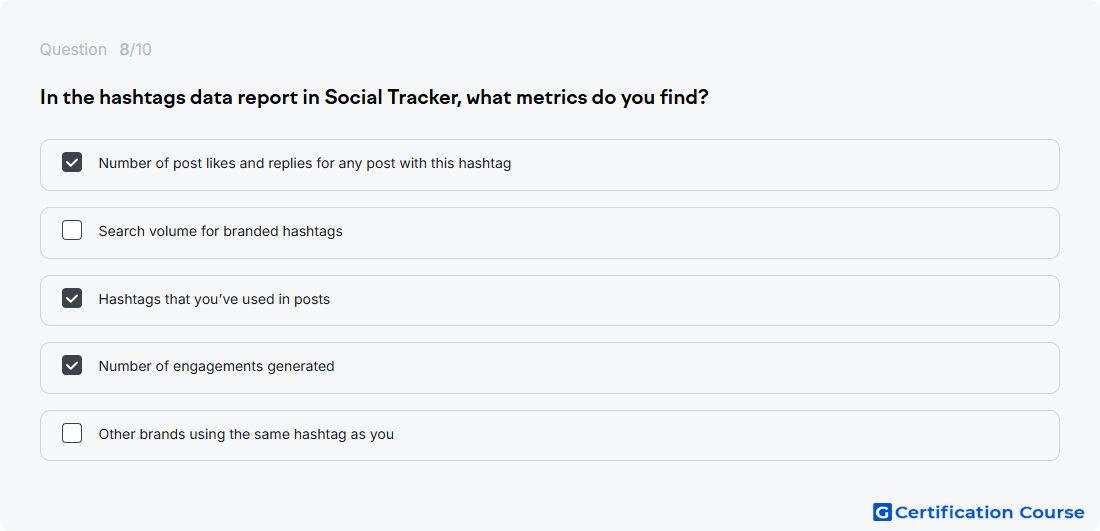
Task: Click empty area of 'Hashtags that you've used' card
Action: point(702,300)
